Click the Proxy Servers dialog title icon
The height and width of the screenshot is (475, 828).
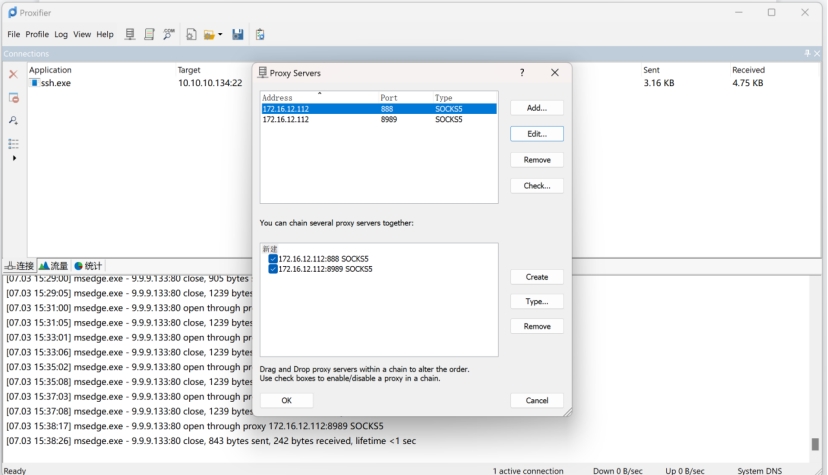tap(262, 72)
